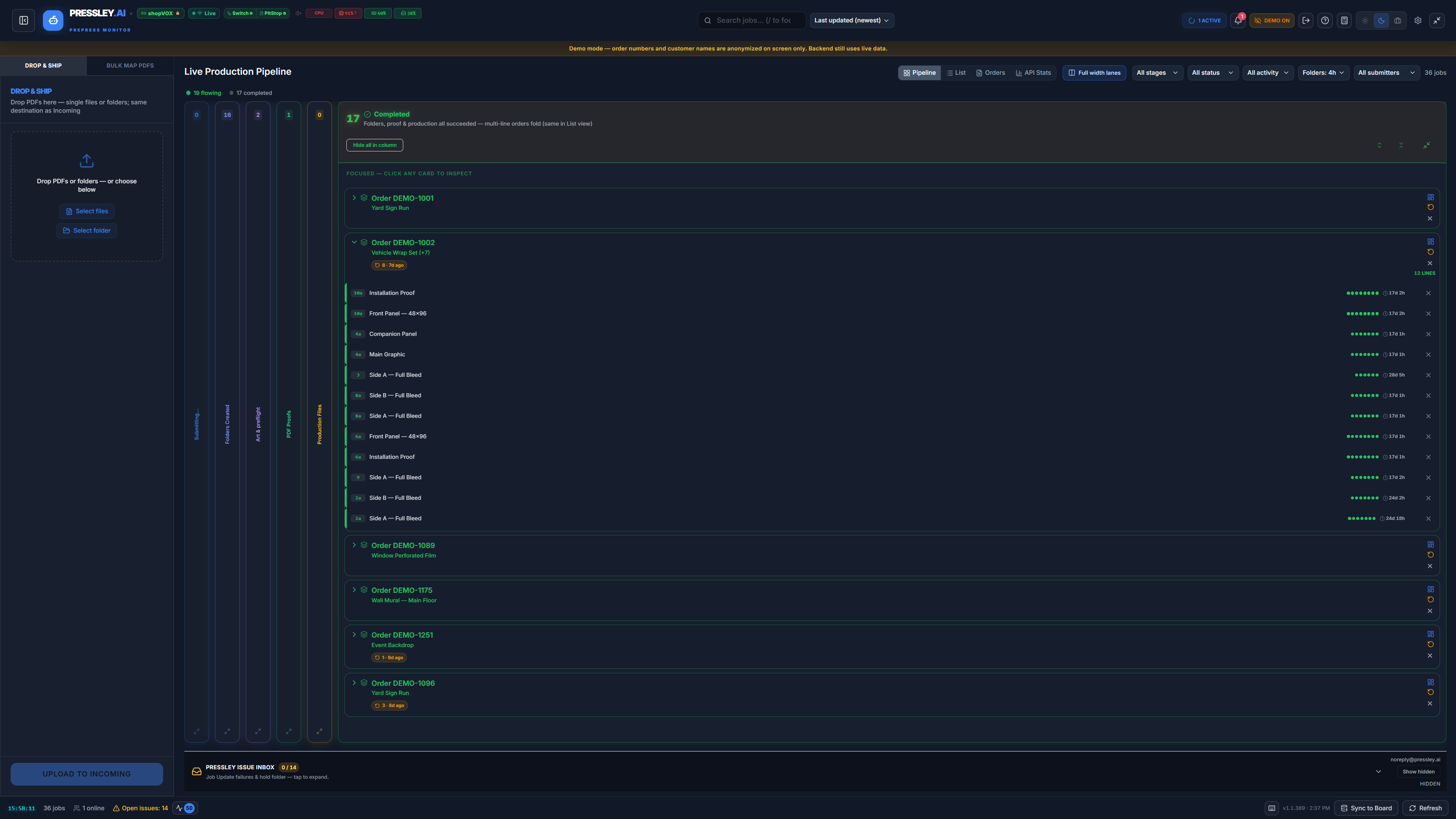This screenshot has height=819, width=1456.
Task: Click the keyboard icon near version number
Action: click(1272, 808)
